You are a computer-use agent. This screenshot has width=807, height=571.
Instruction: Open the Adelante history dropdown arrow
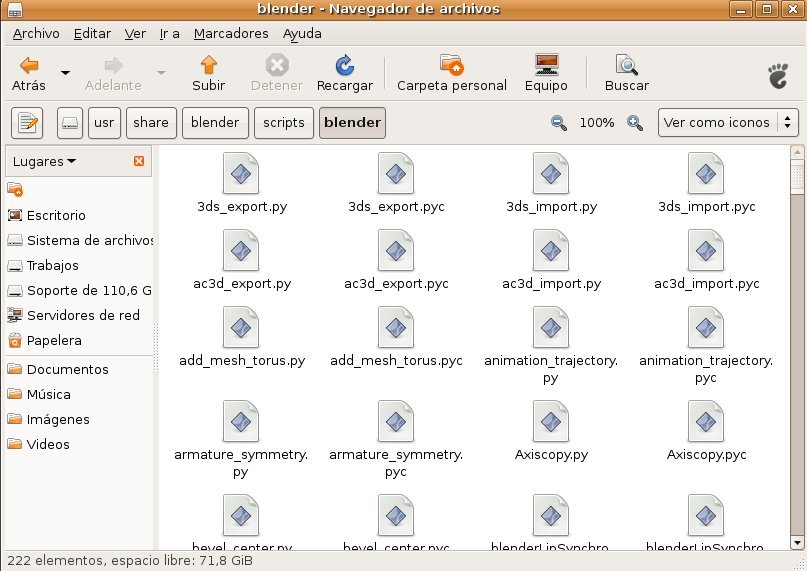(161, 73)
